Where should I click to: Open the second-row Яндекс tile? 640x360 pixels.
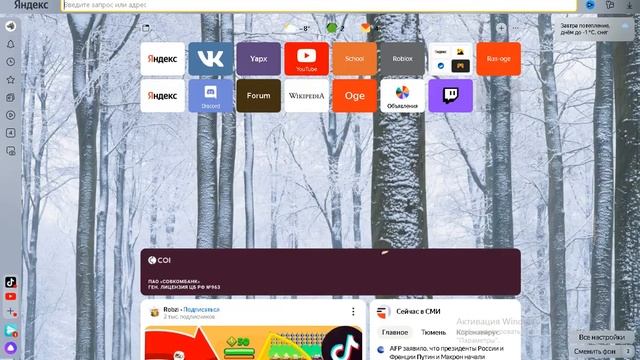click(x=162, y=96)
